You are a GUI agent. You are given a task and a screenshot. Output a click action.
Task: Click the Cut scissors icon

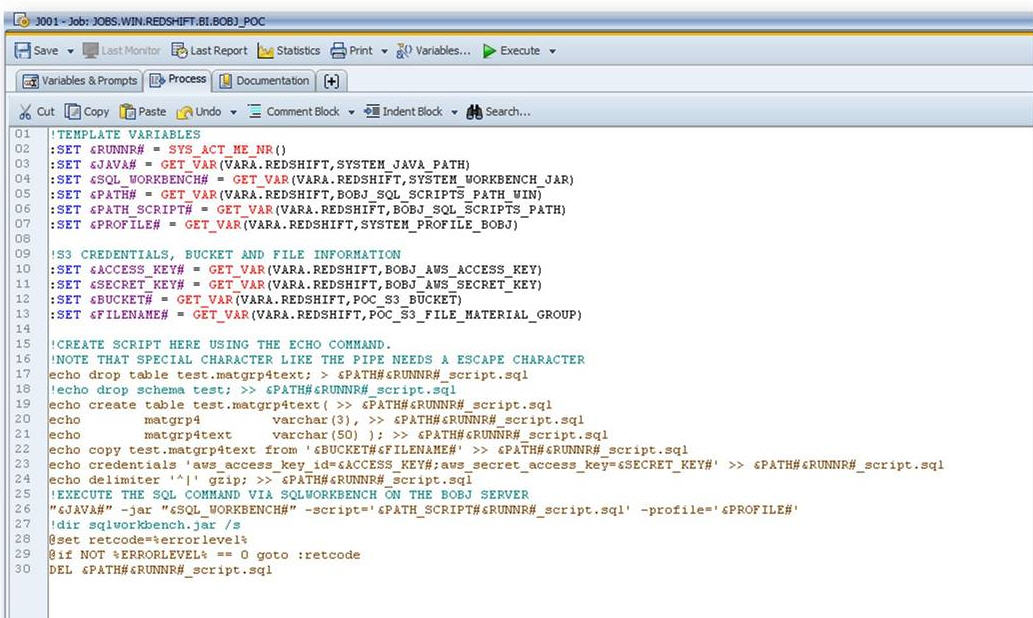[x=25, y=112]
